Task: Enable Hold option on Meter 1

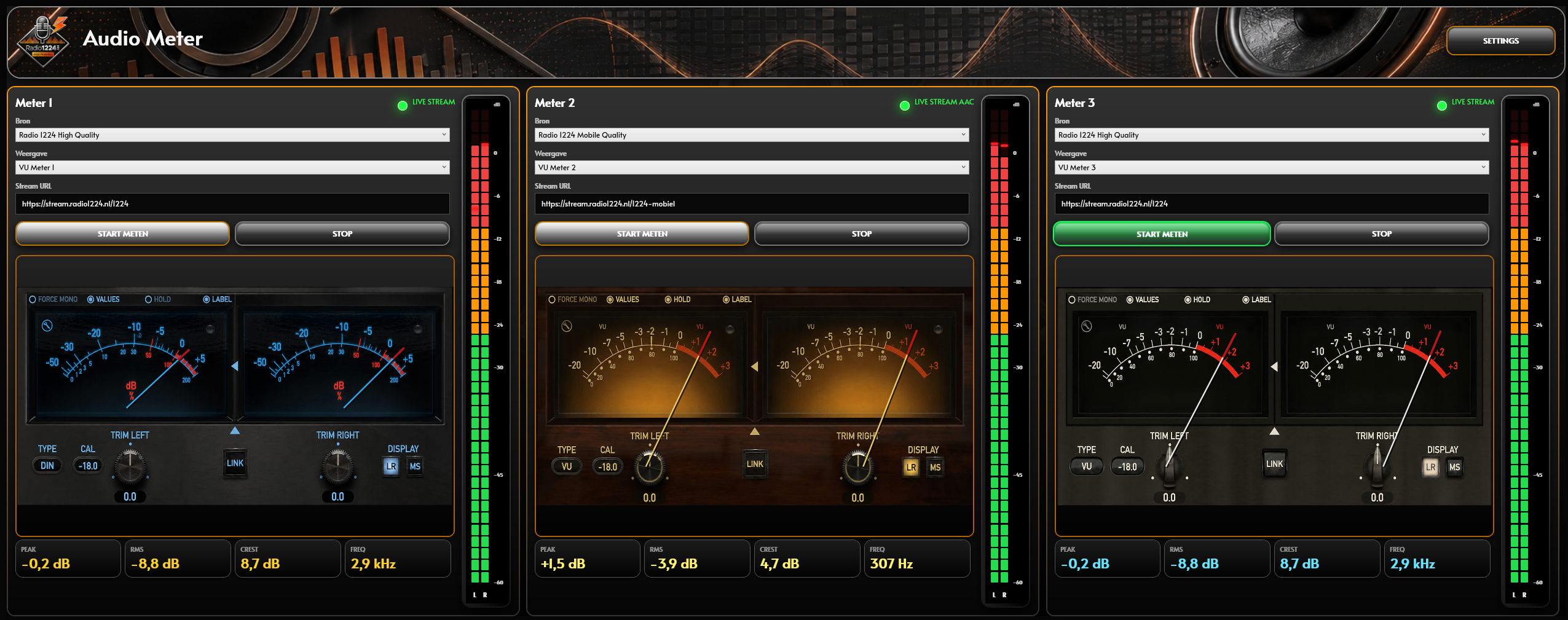Action: pos(158,299)
